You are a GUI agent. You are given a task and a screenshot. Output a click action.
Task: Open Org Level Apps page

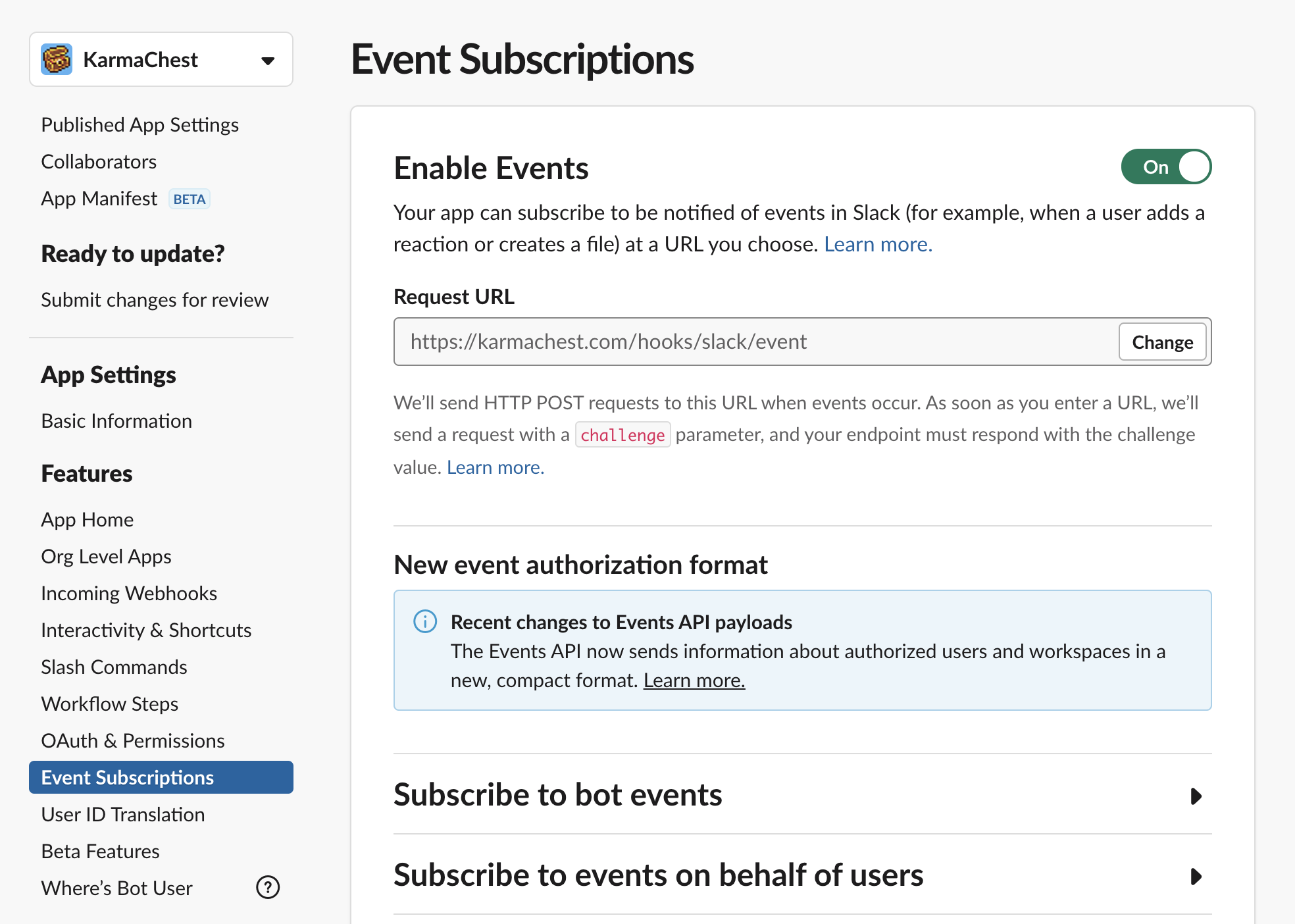coord(106,556)
